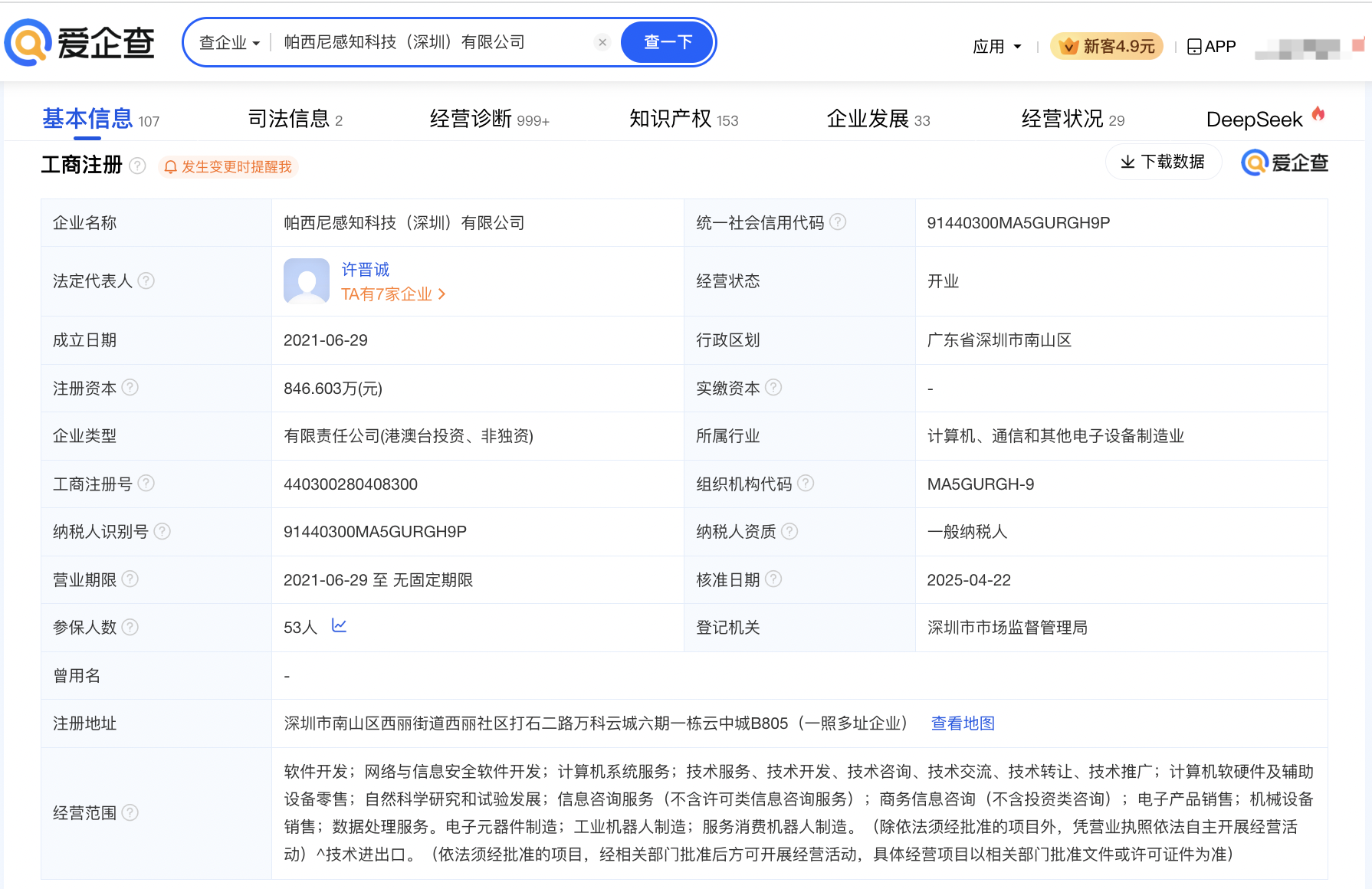The image size is (1372, 889).
Task: Open the map via 查看地图 link
Action: (962, 723)
